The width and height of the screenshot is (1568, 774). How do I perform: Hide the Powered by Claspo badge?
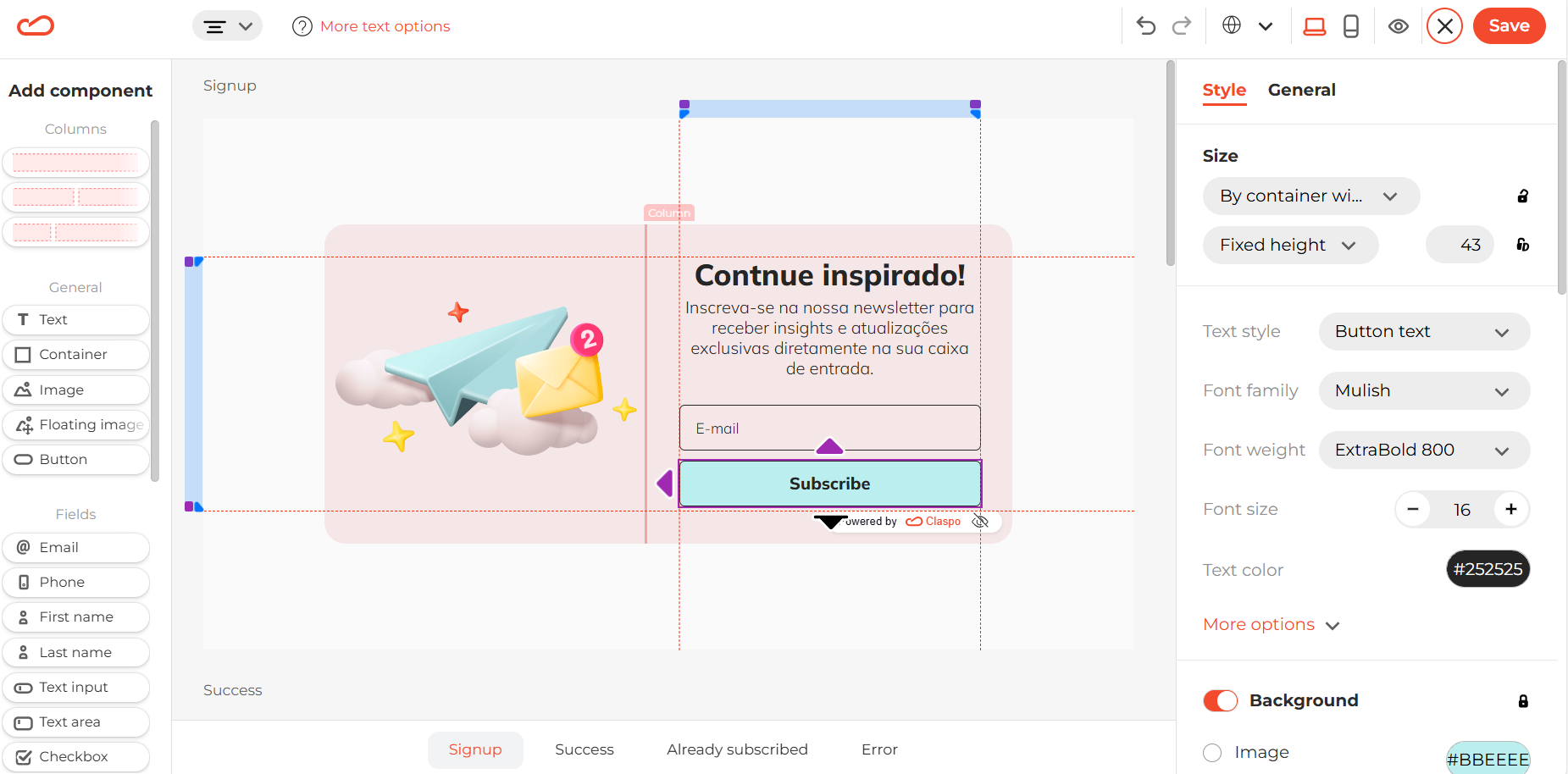[x=980, y=522]
